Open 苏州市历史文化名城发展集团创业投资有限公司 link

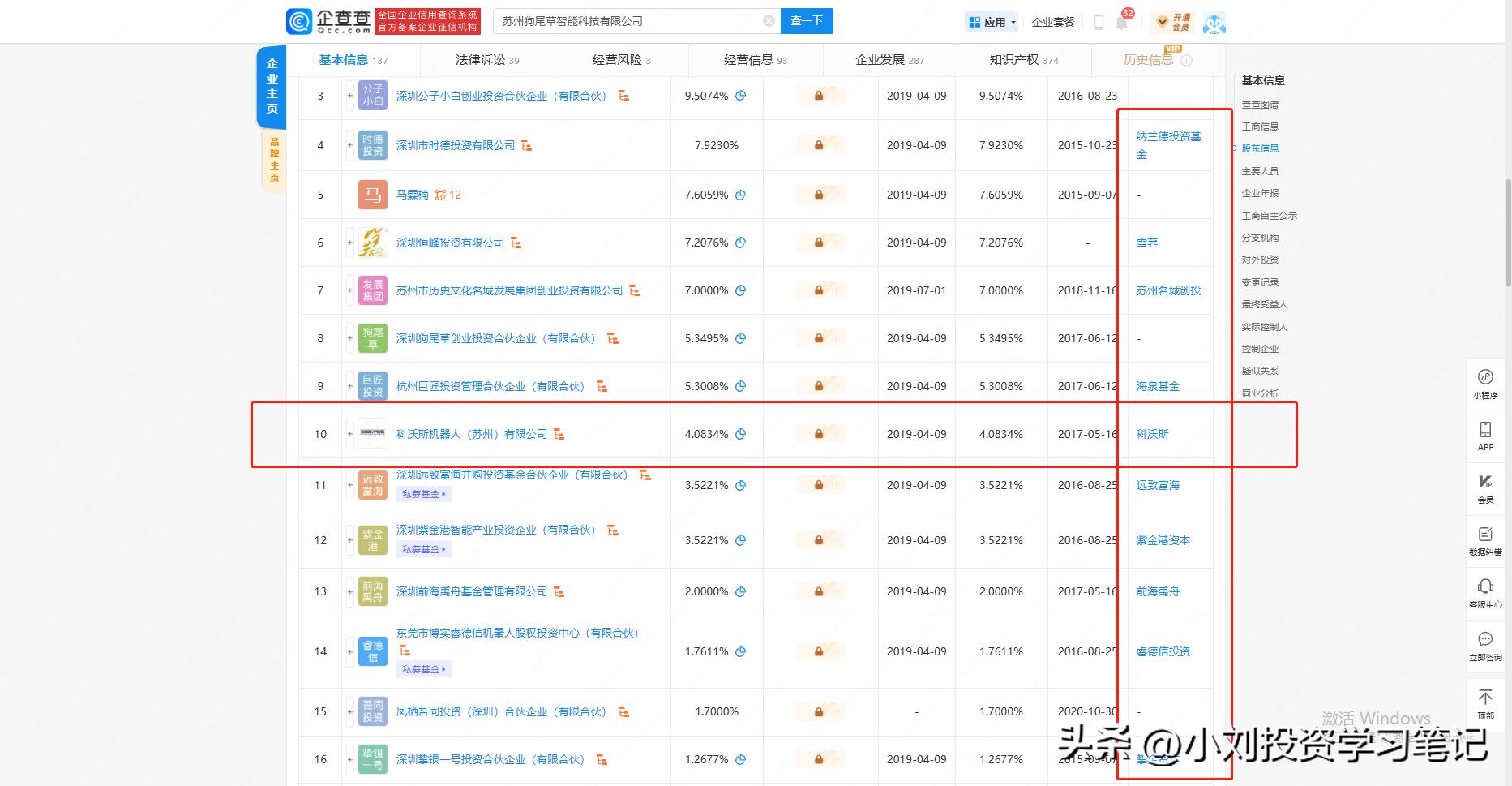pyautogui.click(x=509, y=290)
